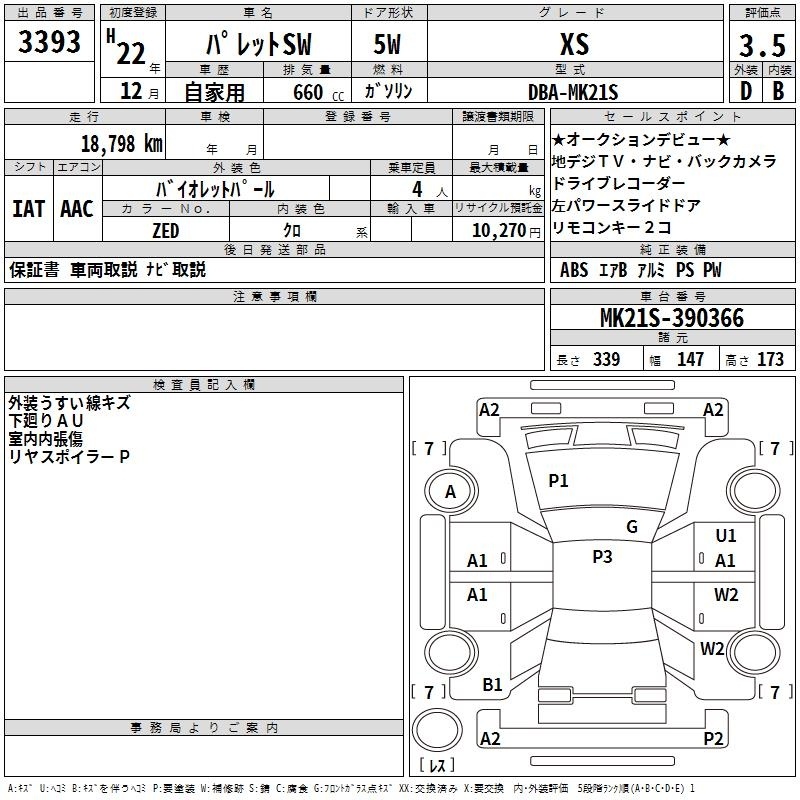Select the recycle deposit 10,270円
Image resolution: width=800 pixels, height=800 pixels.
(x=506, y=231)
